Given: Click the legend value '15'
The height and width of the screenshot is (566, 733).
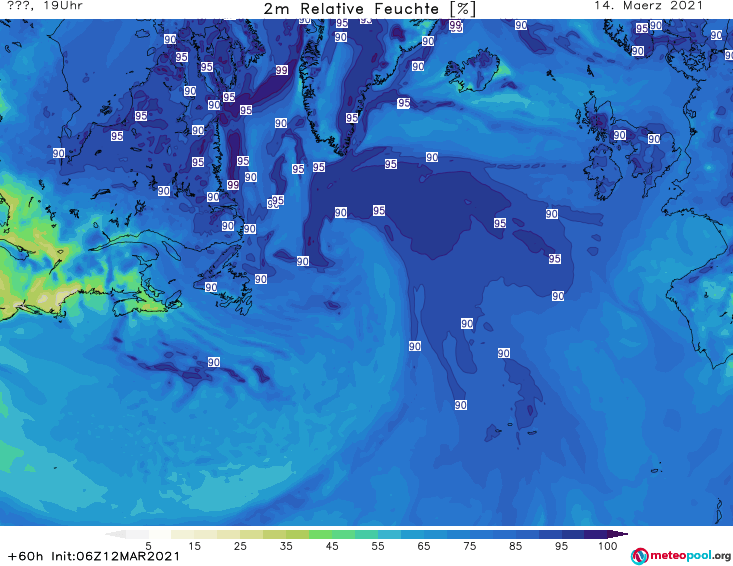Looking at the screenshot, I should pos(194,546).
